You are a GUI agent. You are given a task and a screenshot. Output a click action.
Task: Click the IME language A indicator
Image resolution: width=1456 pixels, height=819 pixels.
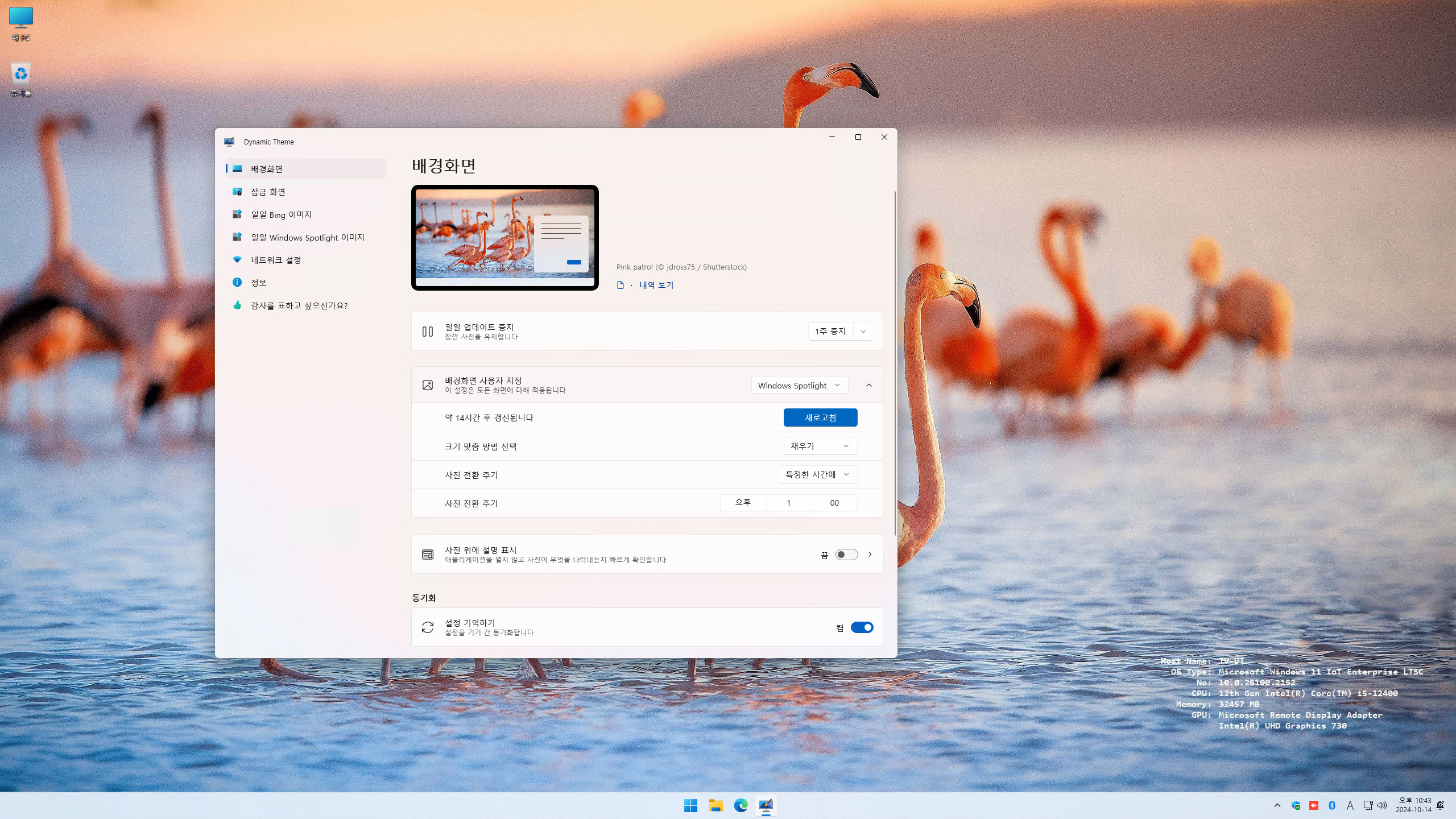click(x=1350, y=805)
